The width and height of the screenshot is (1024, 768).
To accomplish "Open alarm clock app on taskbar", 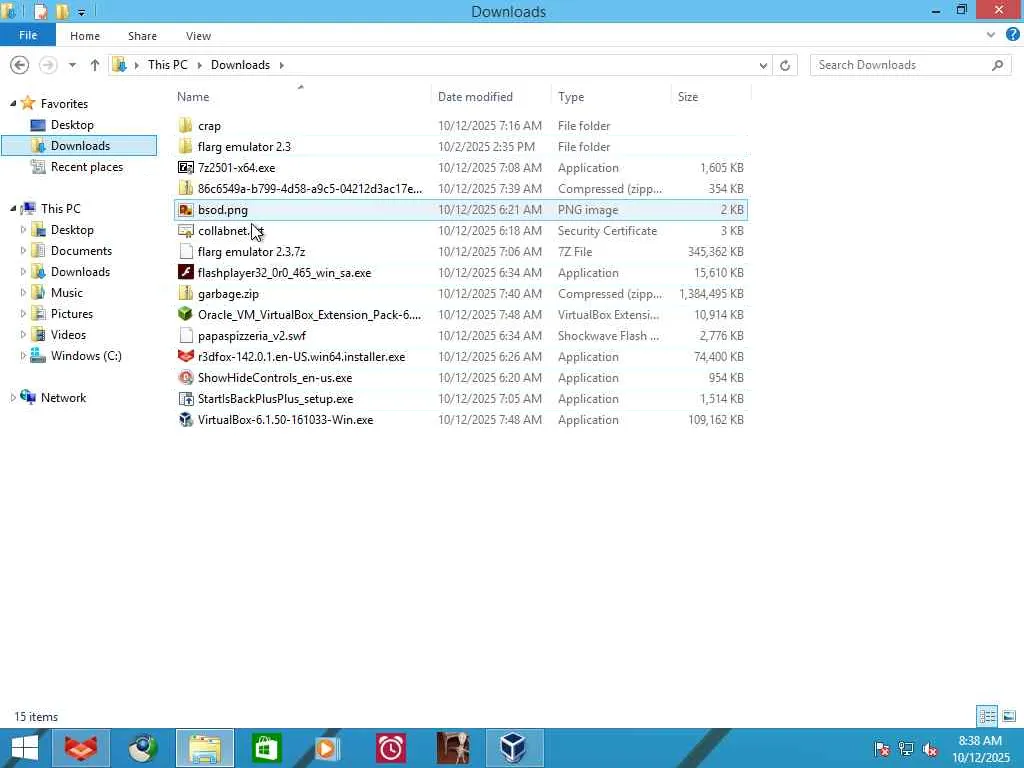I will point(391,748).
